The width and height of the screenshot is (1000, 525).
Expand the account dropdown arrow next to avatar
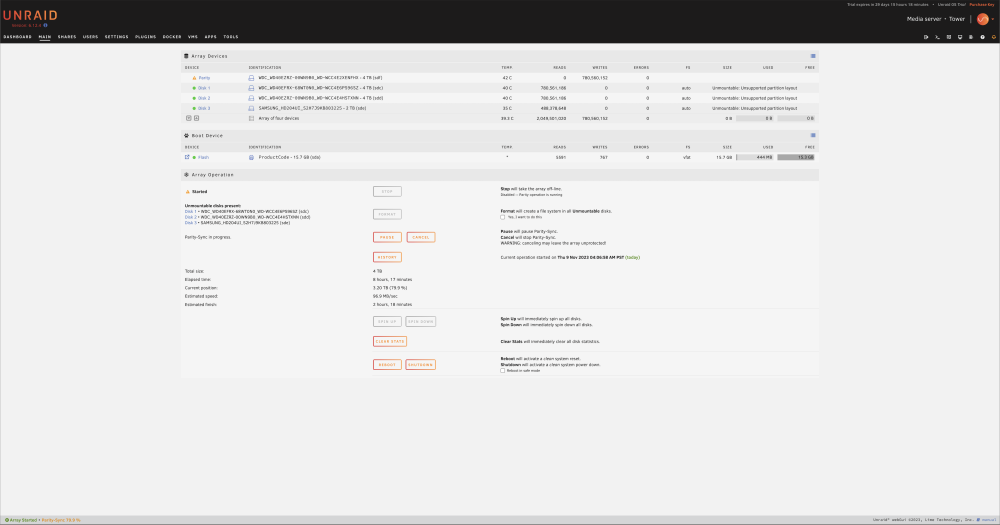point(992,19)
